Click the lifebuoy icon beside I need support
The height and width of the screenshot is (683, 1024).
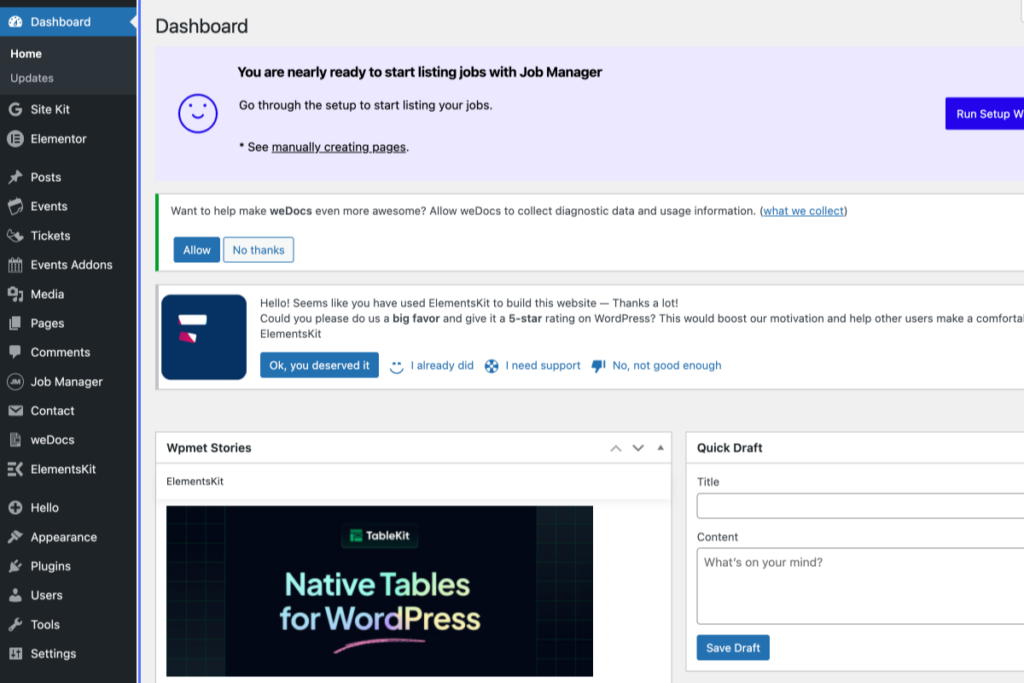(x=492, y=366)
